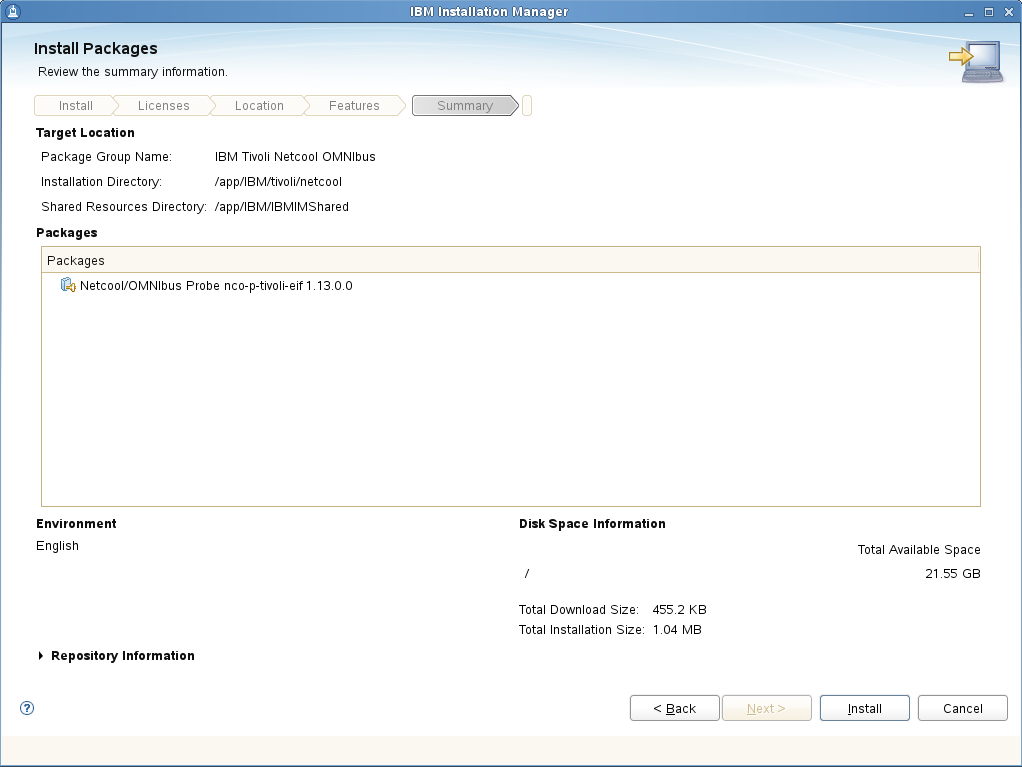The height and width of the screenshot is (767, 1022).
Task: Click the Disk Space Information heading
Action: pyautogui.click(x=592, y=524)
